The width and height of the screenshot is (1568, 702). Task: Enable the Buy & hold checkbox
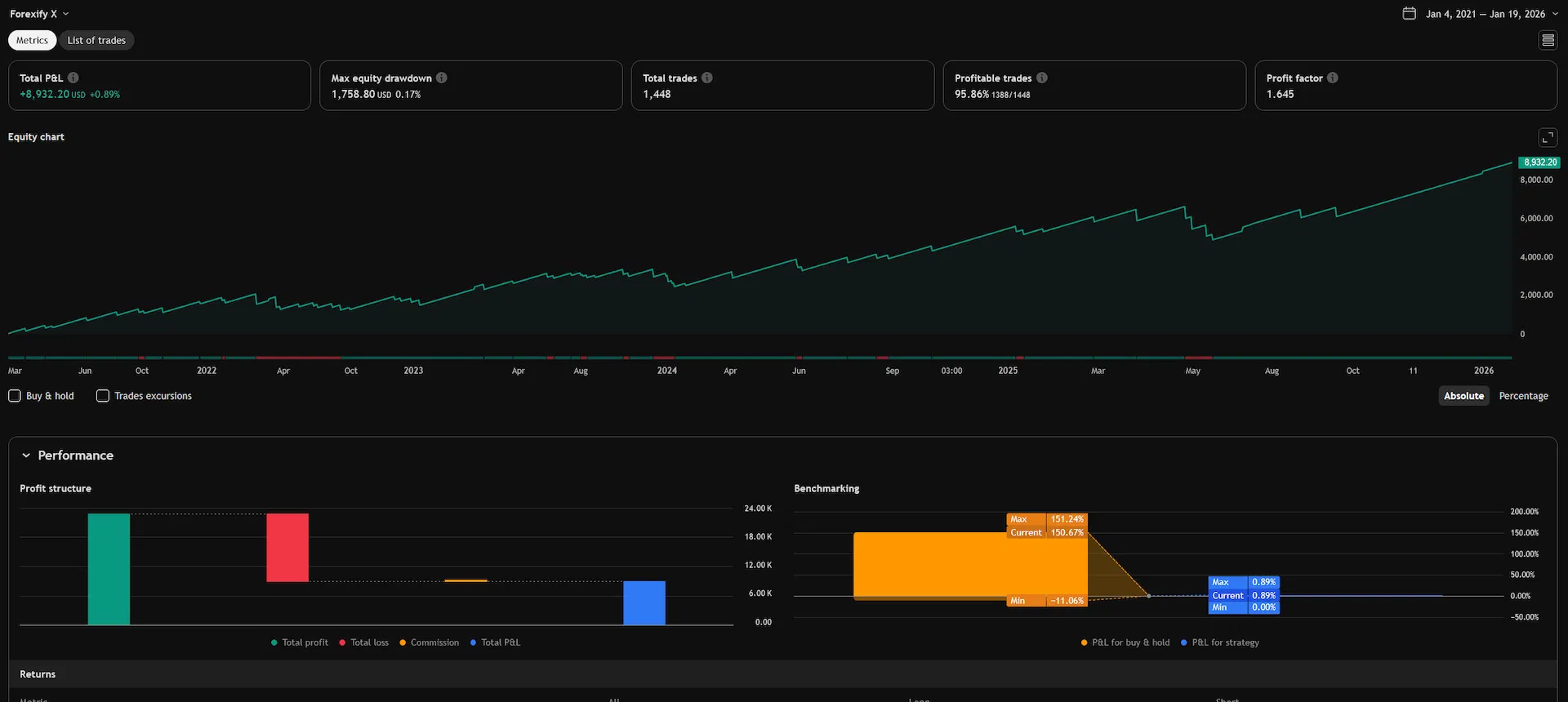click(x=15, y=396)
